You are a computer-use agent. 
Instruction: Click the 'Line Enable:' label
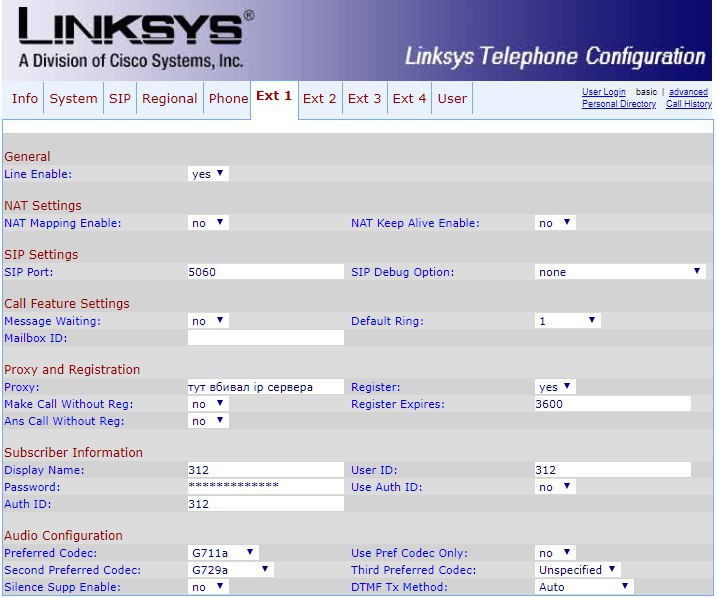pyautogui.click(x=38, y=174)
